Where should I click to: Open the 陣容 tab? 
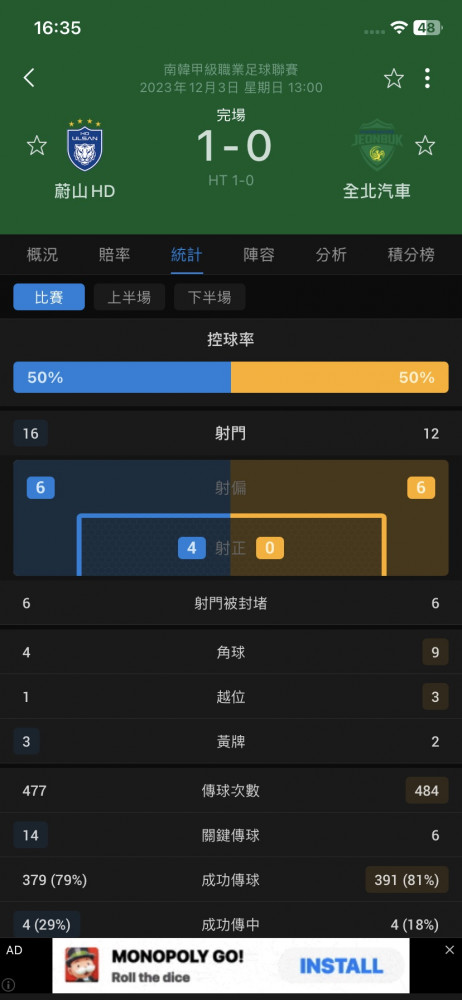click(x=259, y=255)
